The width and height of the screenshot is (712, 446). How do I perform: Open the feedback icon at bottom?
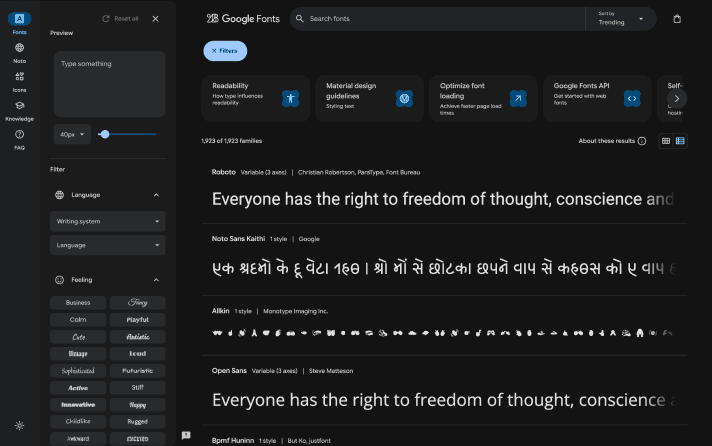[186, 435]
